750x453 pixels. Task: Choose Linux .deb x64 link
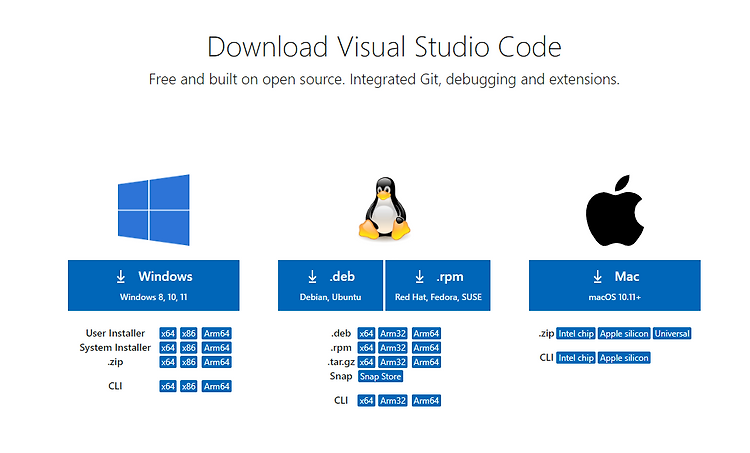(366, 333)
